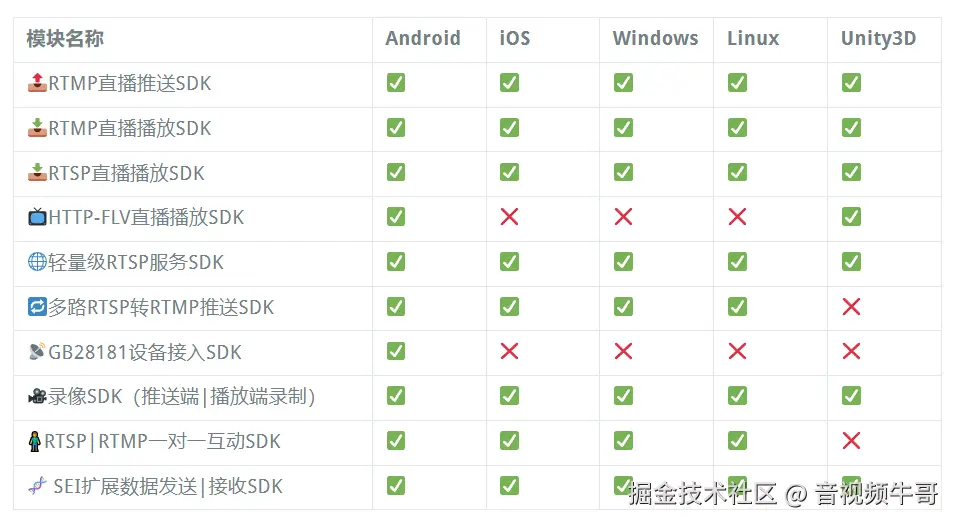Click the DNA icon beside SEI扩展数据发送|接收SDK
956x525 pixels.
coord(37,486)
